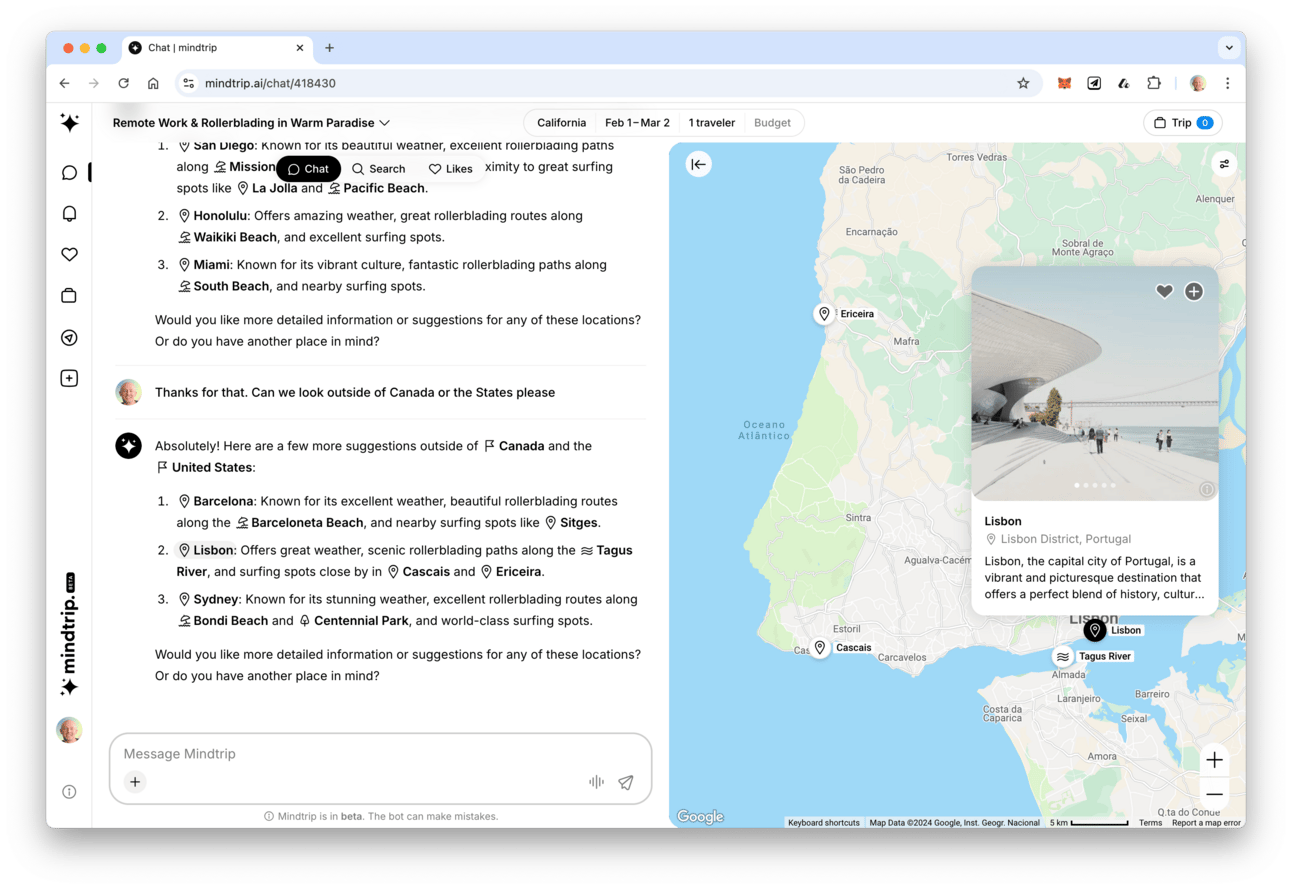Open map filter settings icon
Image resolution: width=1292 pixels, height=889 pixels.
click(1224, 164)
